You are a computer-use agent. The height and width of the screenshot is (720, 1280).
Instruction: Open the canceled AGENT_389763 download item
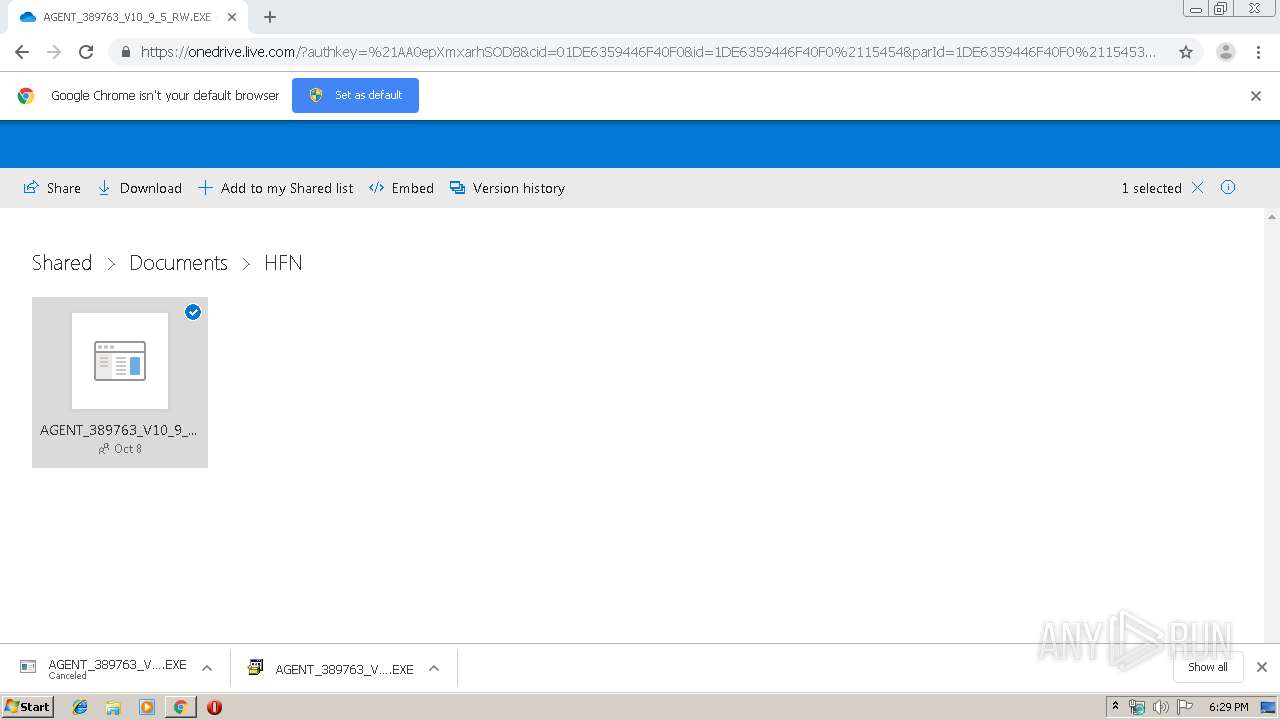pos(106,668)
